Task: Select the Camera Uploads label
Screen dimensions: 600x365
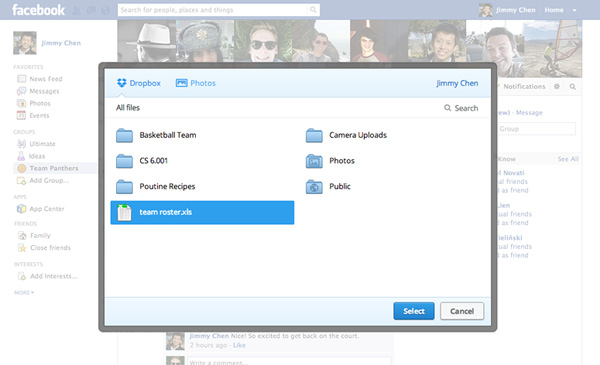Action: pyautogui.click(x=358, y=135)
